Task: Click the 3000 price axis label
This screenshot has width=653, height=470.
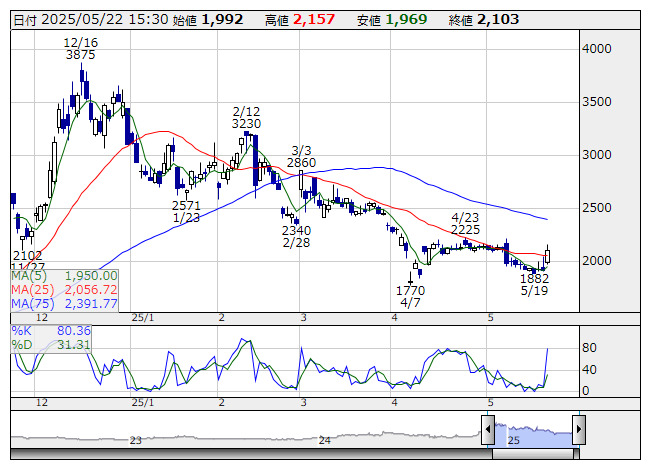Action: tap(596, 155)
